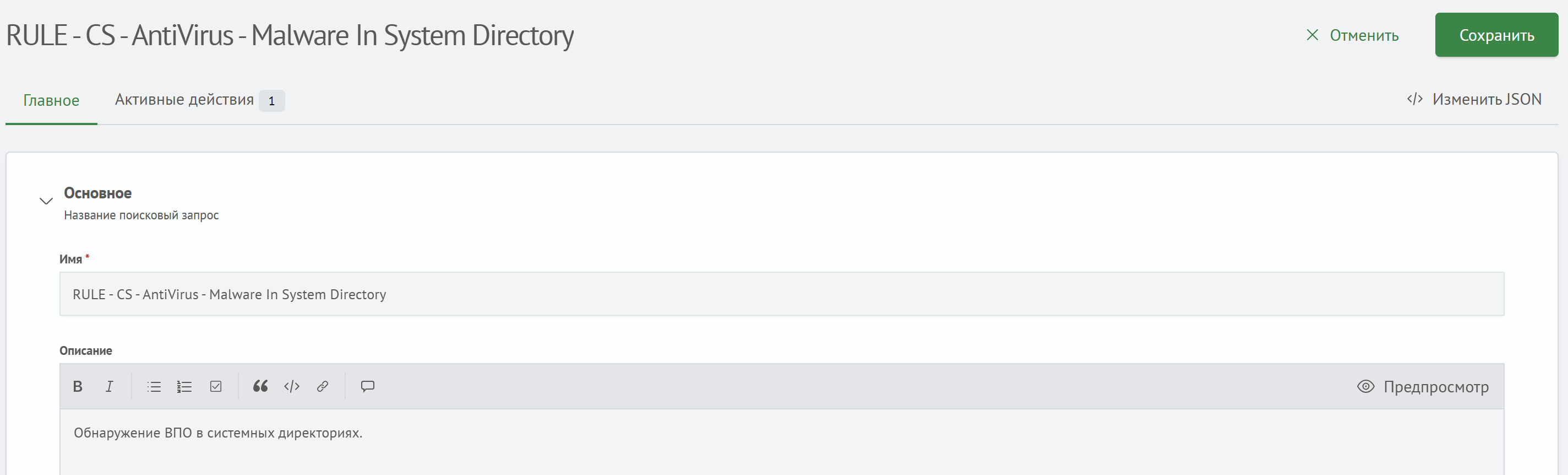Image resolution: width=1568 pixels, height=475 pixels.
Task: Toggle bold formatting in description editor
Action: click(x=77, y=387)
